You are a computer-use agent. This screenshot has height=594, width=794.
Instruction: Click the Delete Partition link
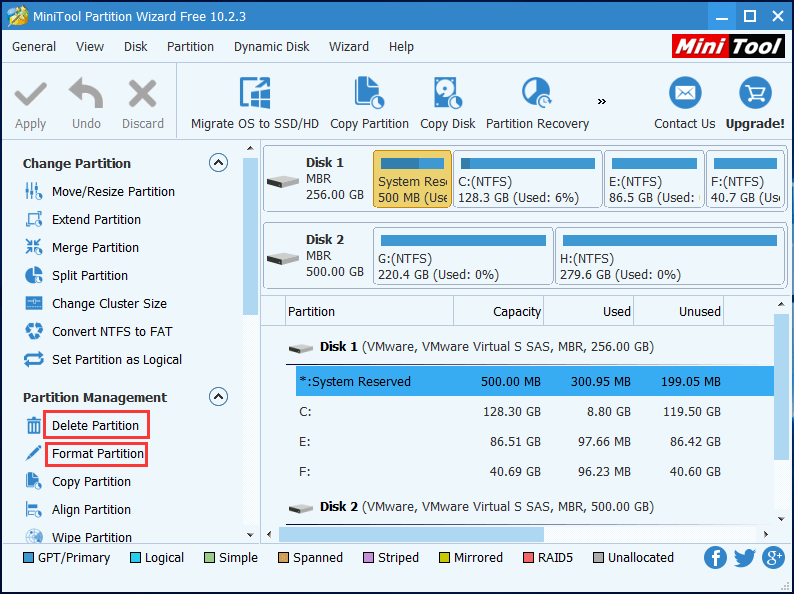point(95,425)
